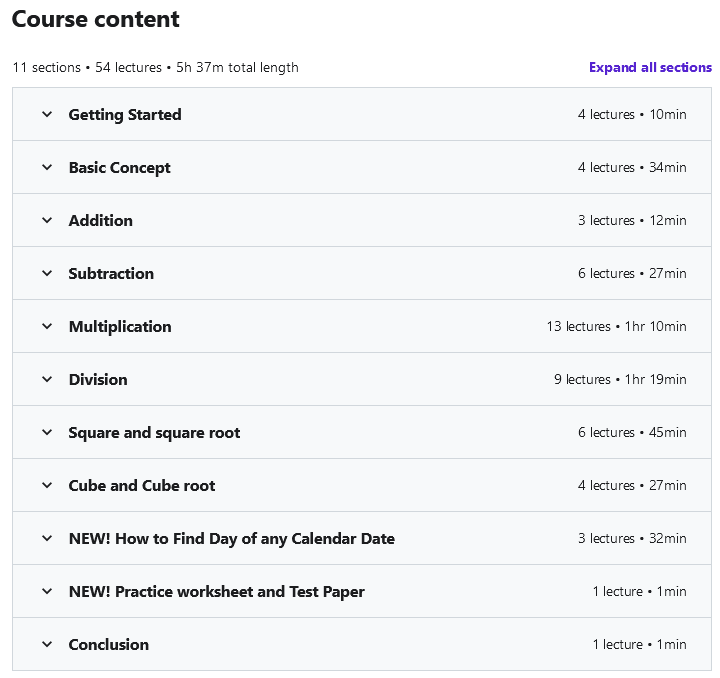The width and height of the screenshot is (720, 678).
Task: Select NEW! Practice worksheet and Test Paper
Action: pos(216,592)
